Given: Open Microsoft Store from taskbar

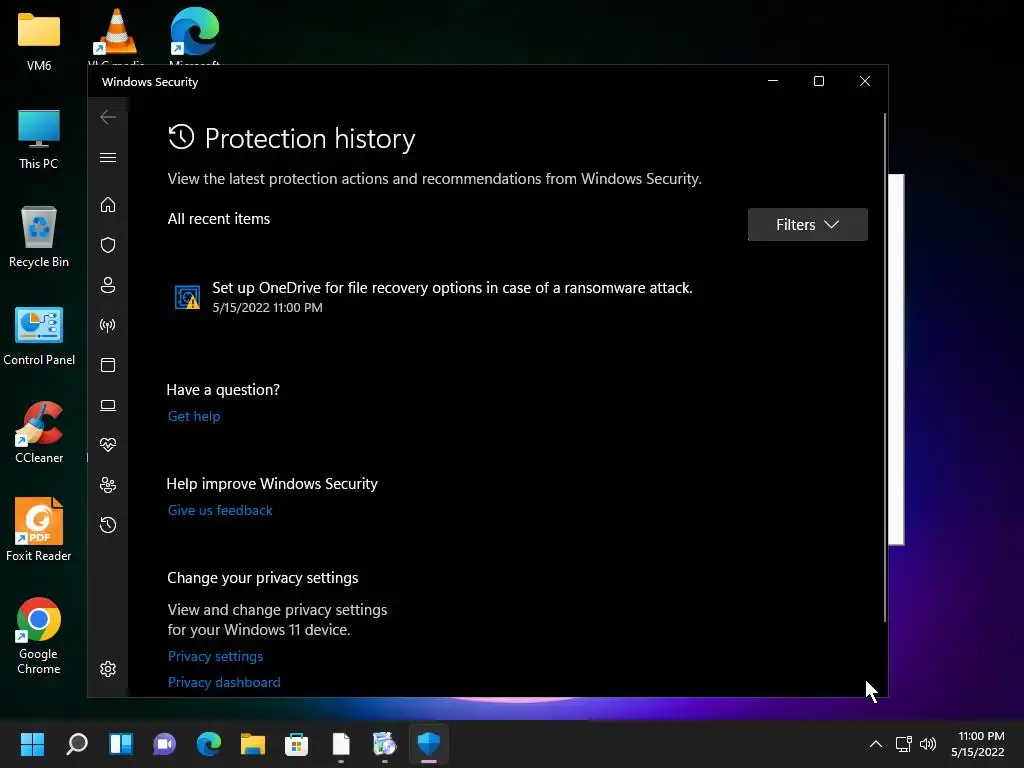Looking at the screenshot, I should tap(296, 744).
